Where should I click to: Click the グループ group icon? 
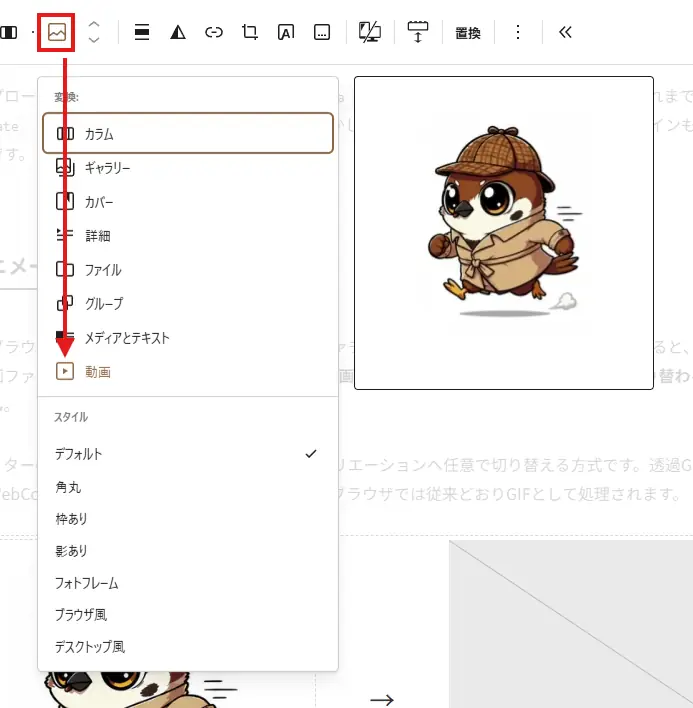click(65, 303)
